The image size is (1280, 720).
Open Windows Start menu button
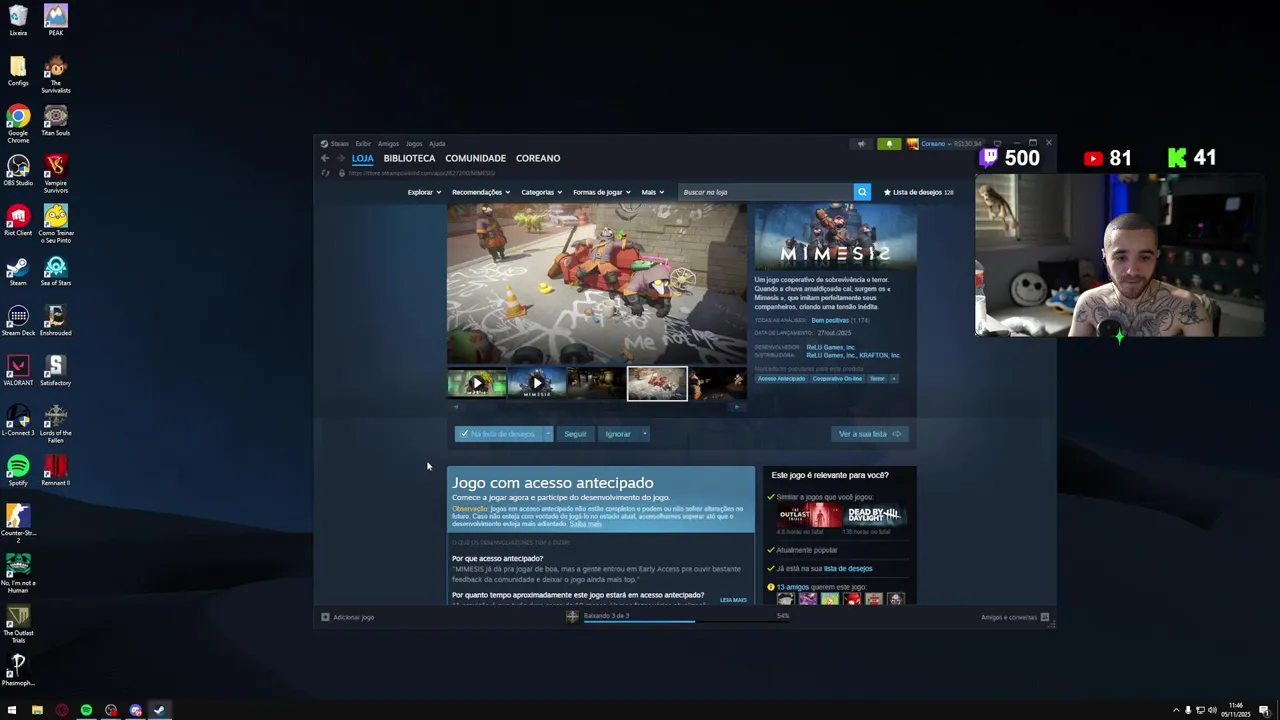click(x=12, y=711)
